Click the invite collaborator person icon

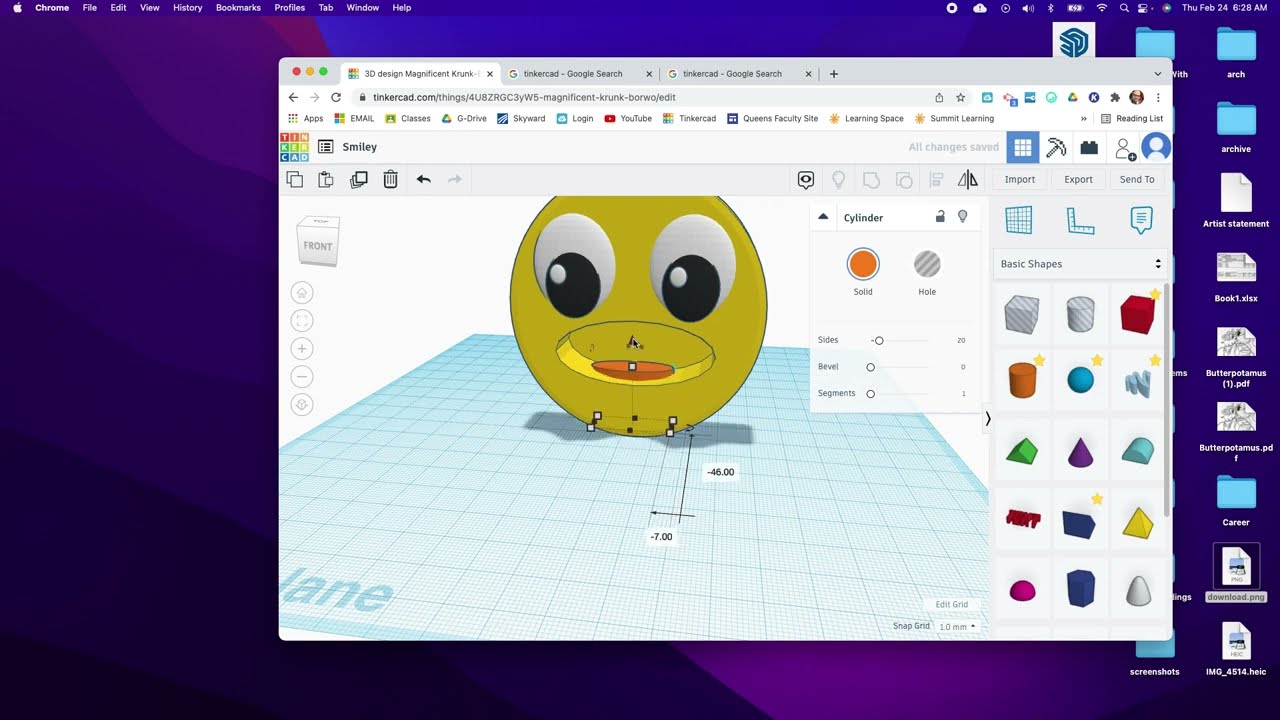click(x=1125, y=149)
